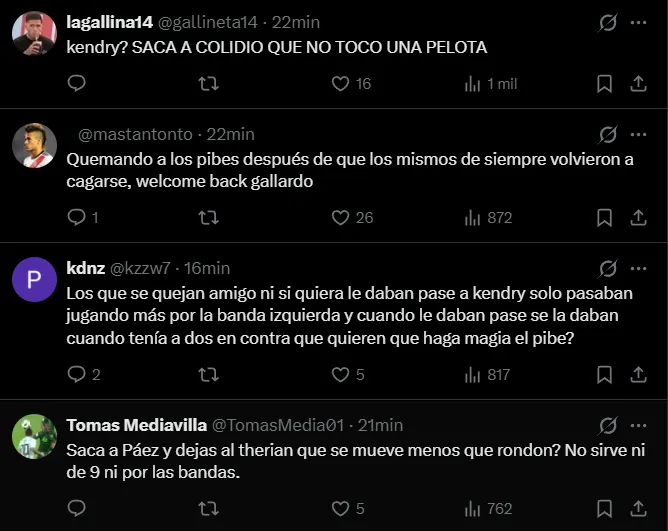Open more menu for @mastantonto's tweet
Viewport: 668px width, 531px height.
[x=639, y=134]
